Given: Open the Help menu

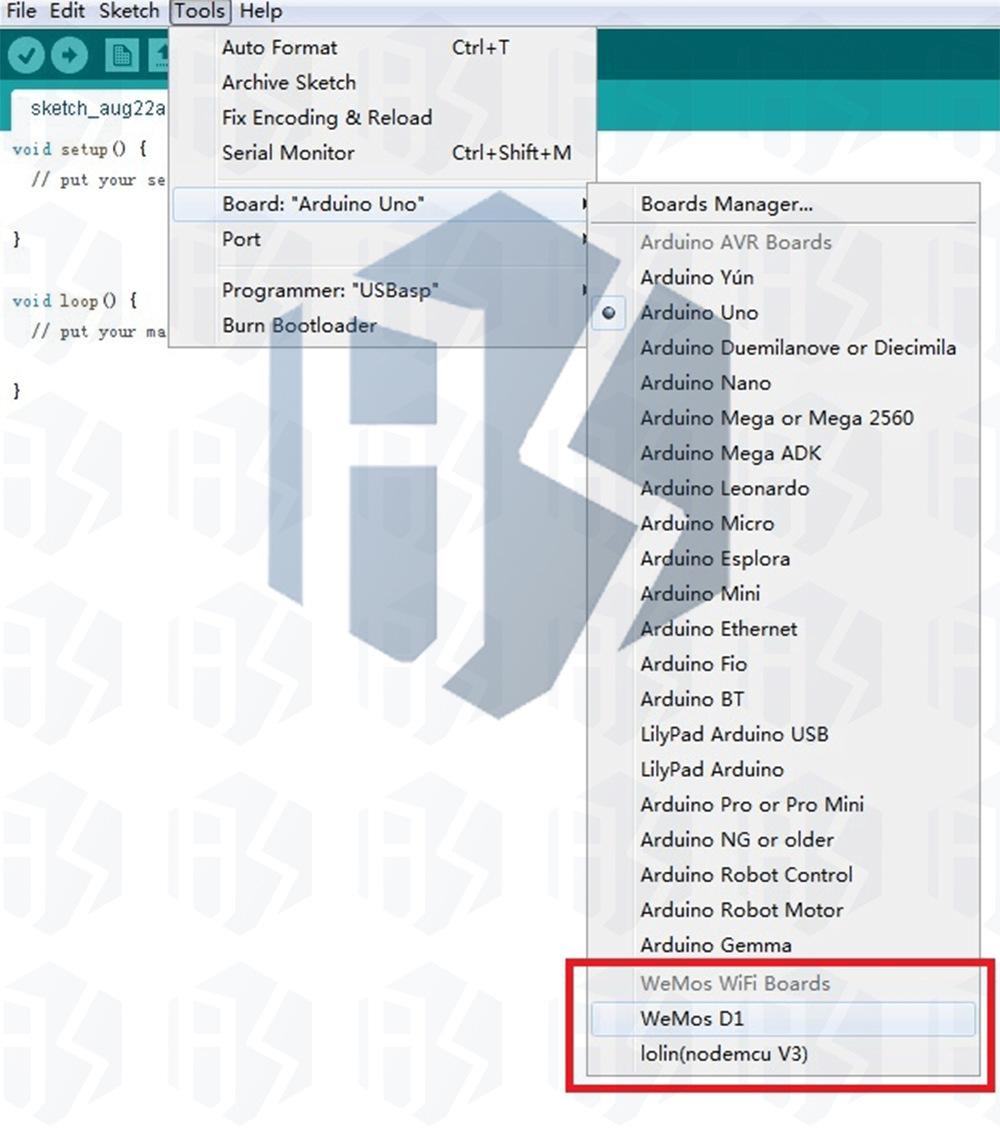Looking at the screenshot, I should [261, 11].
